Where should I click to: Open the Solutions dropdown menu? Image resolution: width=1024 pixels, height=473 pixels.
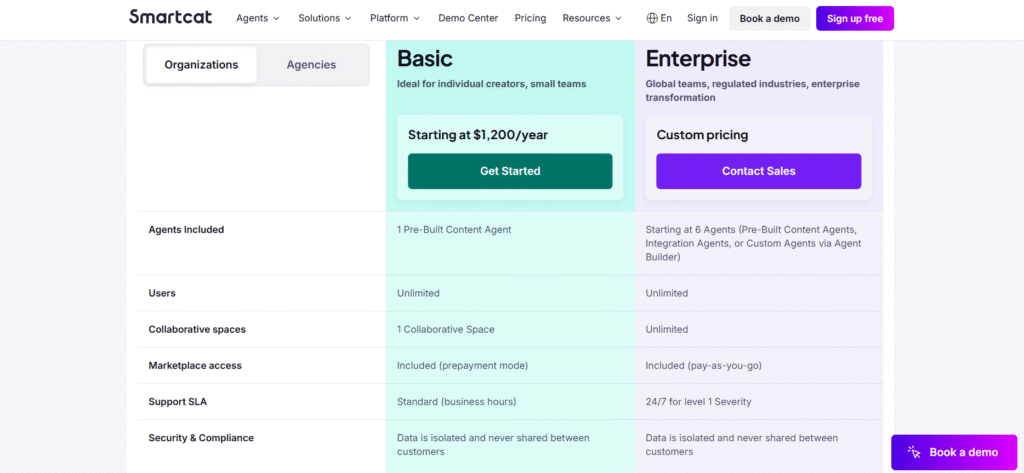pyautogui.click(x=325, y=18)
